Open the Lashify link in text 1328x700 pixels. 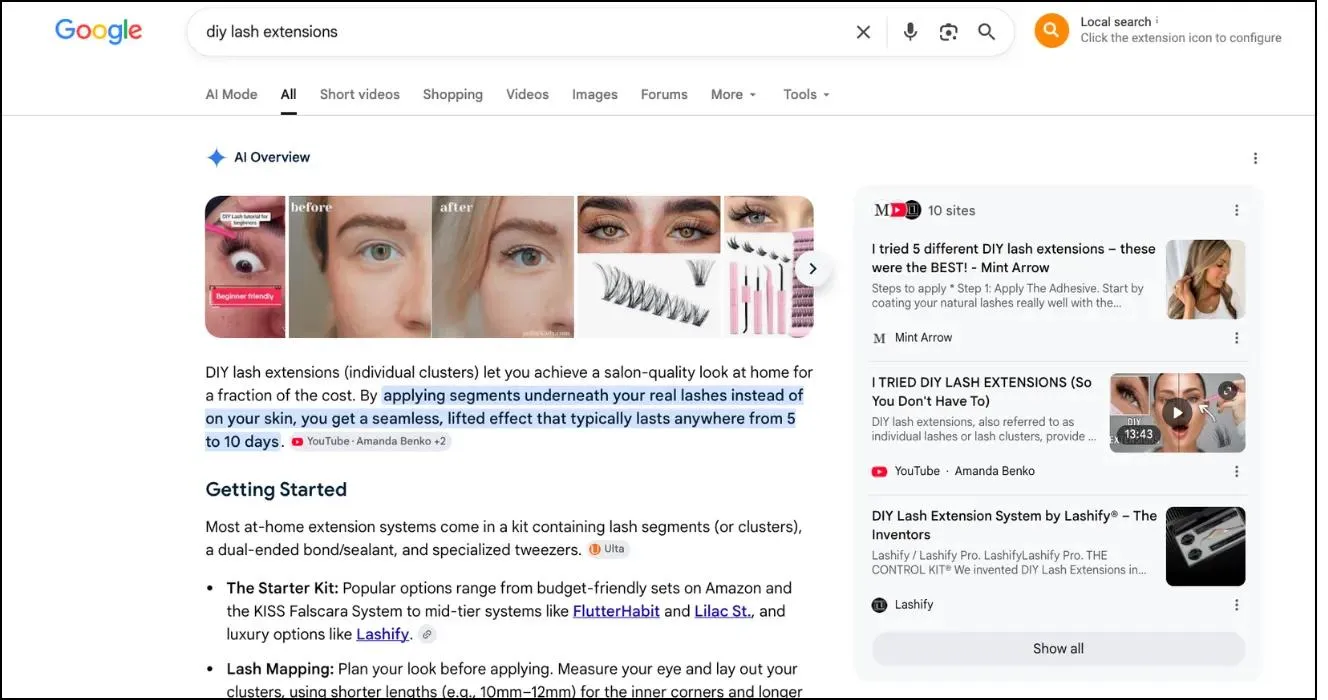coord(383,634)
